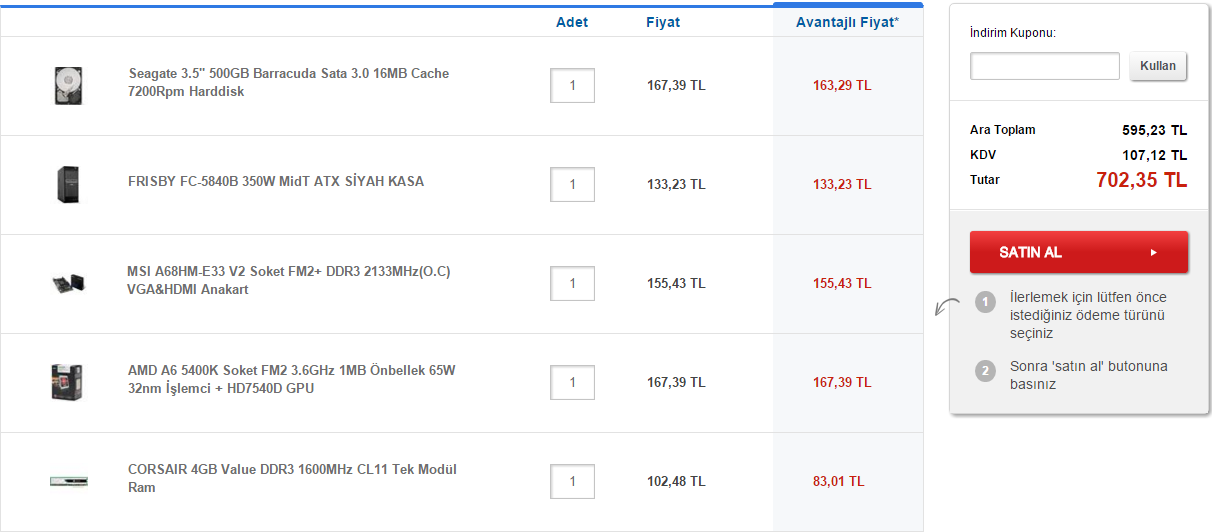Image resolution: width=1212 pixels, height=532 pixels.
Task: Click the quantity box for FRISBY case
Action: 572,184
